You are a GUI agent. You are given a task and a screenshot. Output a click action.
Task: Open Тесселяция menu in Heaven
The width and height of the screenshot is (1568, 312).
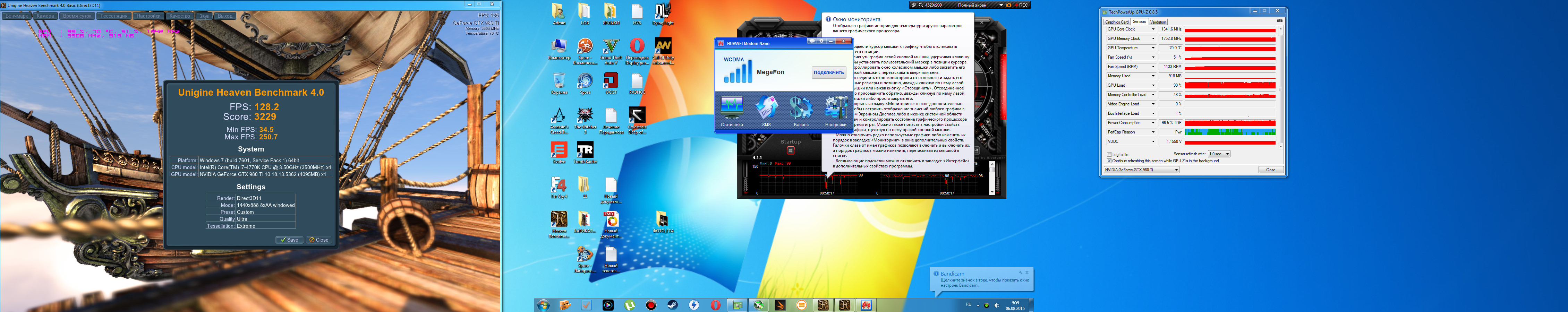[x=114, y=16]
